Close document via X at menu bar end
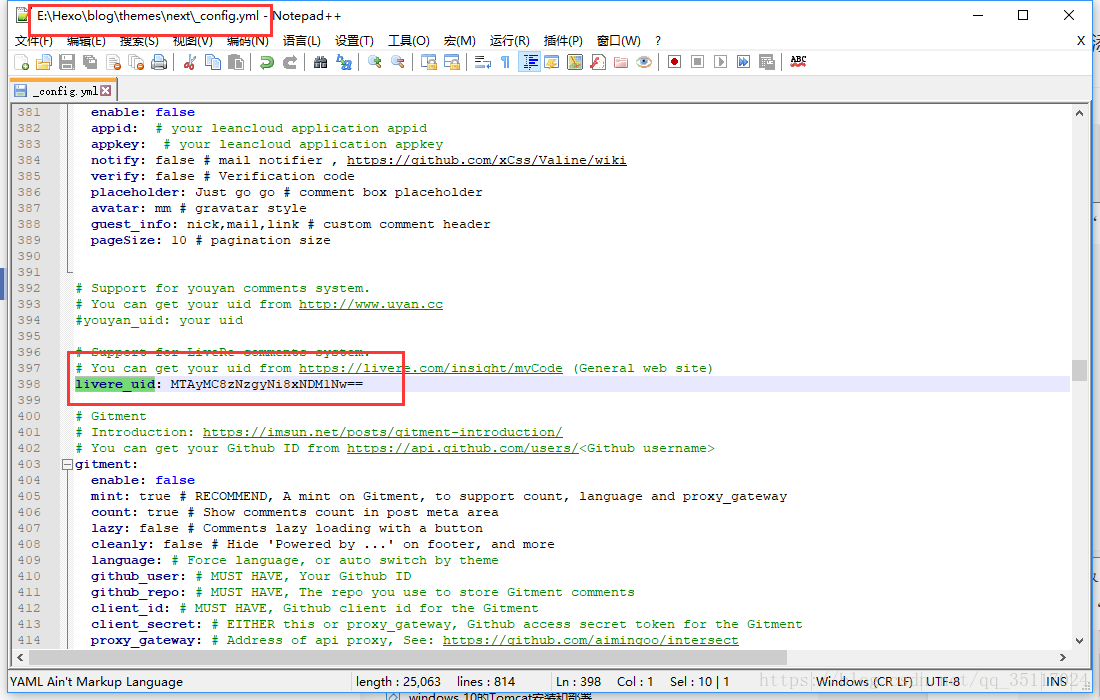 (x=1080, y=41)
